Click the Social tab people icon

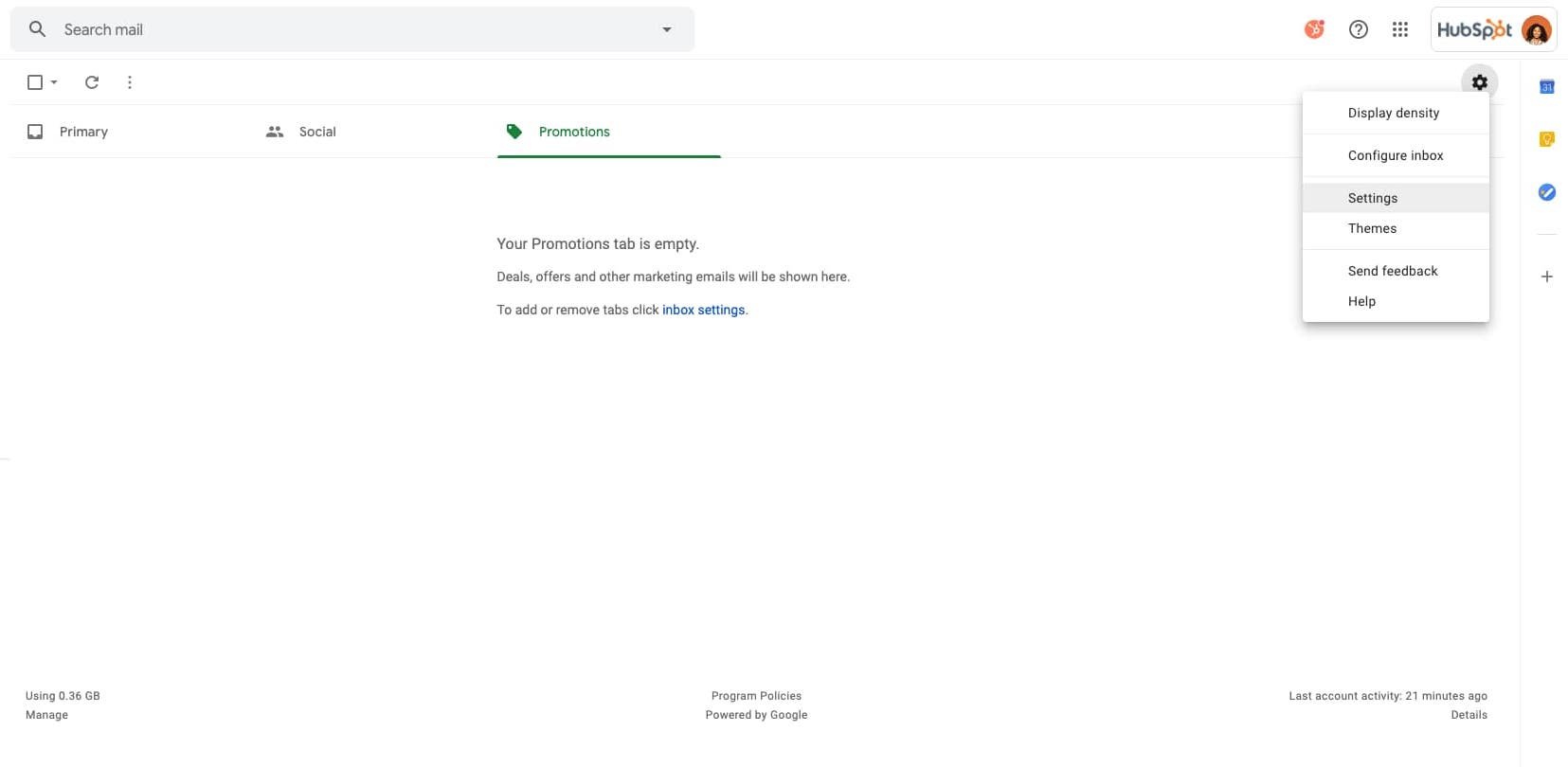click(x=275, y=132)
